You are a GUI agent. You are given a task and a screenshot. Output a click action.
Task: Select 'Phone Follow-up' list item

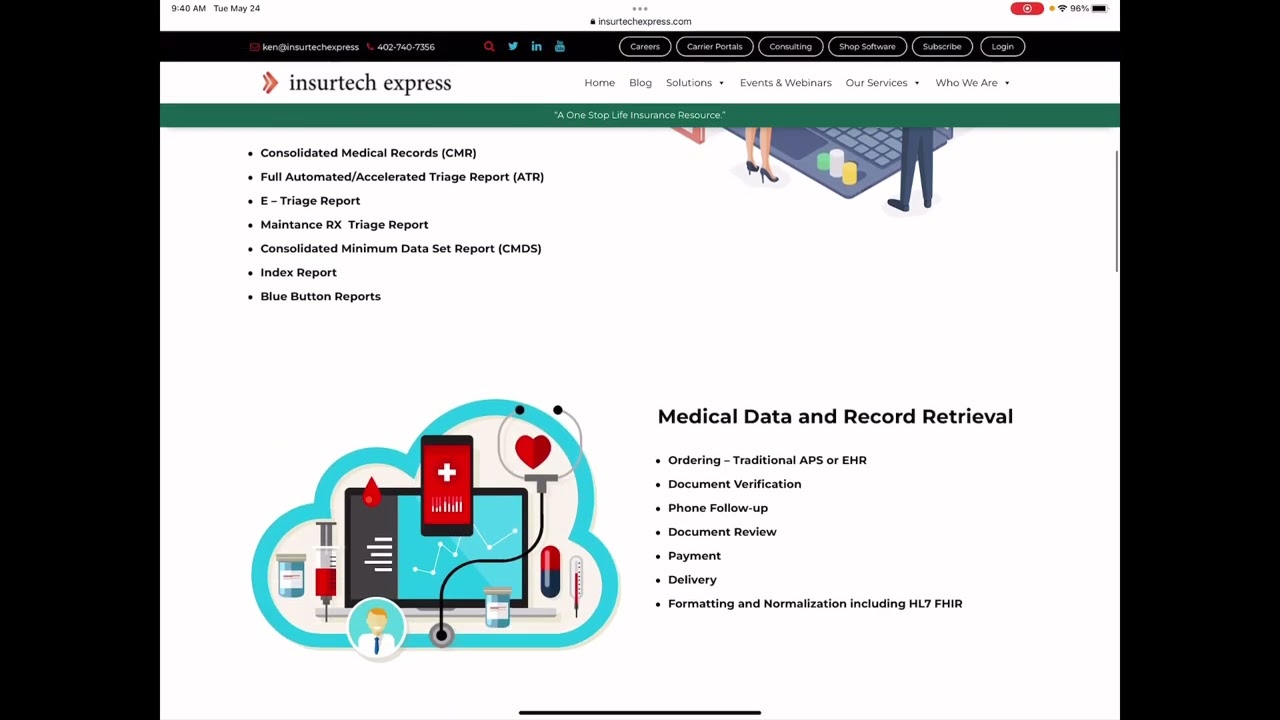pyautogui.click(x=718, y=508)
